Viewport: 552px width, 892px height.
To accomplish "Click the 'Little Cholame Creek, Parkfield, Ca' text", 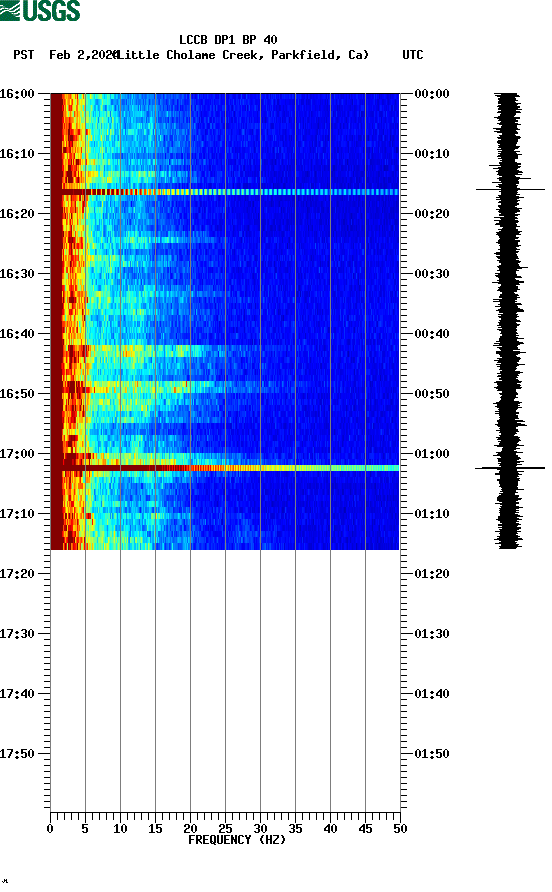I will 243,55.
